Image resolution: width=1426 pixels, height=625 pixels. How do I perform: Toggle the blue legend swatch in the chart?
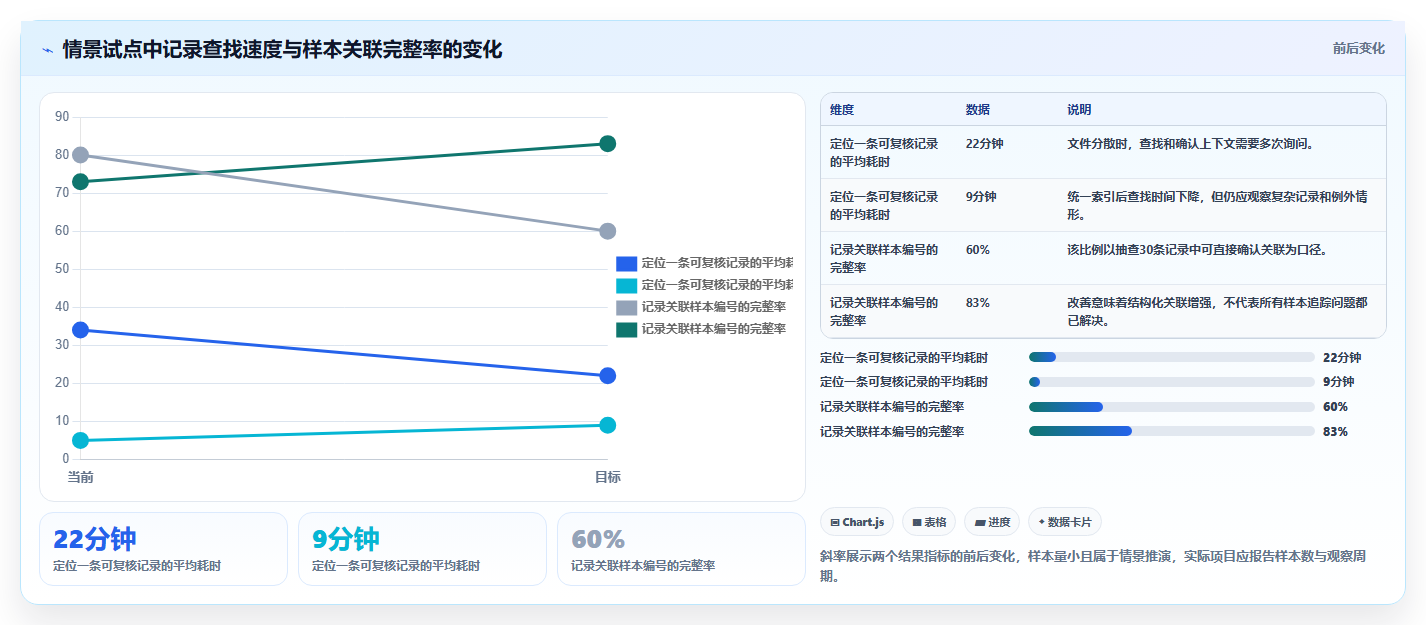[x=626, y=264]
